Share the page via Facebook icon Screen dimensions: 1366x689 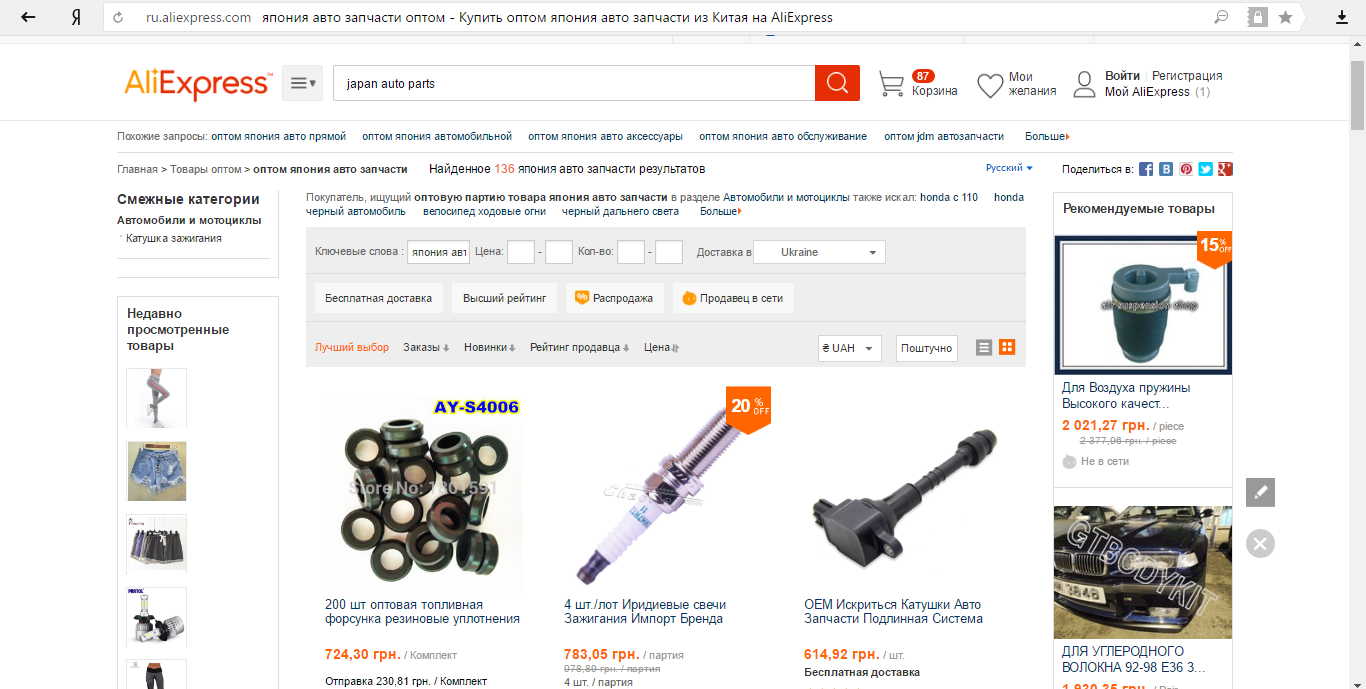point(1146,169)
